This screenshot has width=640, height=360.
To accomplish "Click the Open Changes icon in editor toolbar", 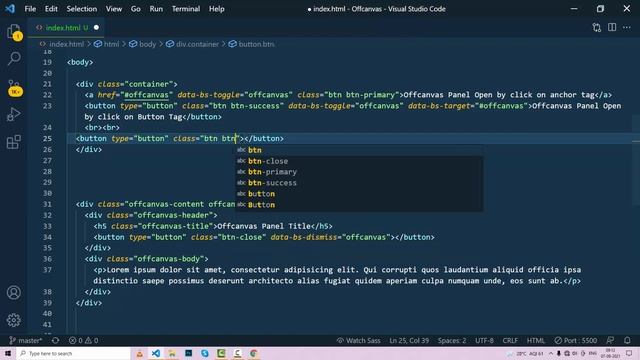I will 596,28.
